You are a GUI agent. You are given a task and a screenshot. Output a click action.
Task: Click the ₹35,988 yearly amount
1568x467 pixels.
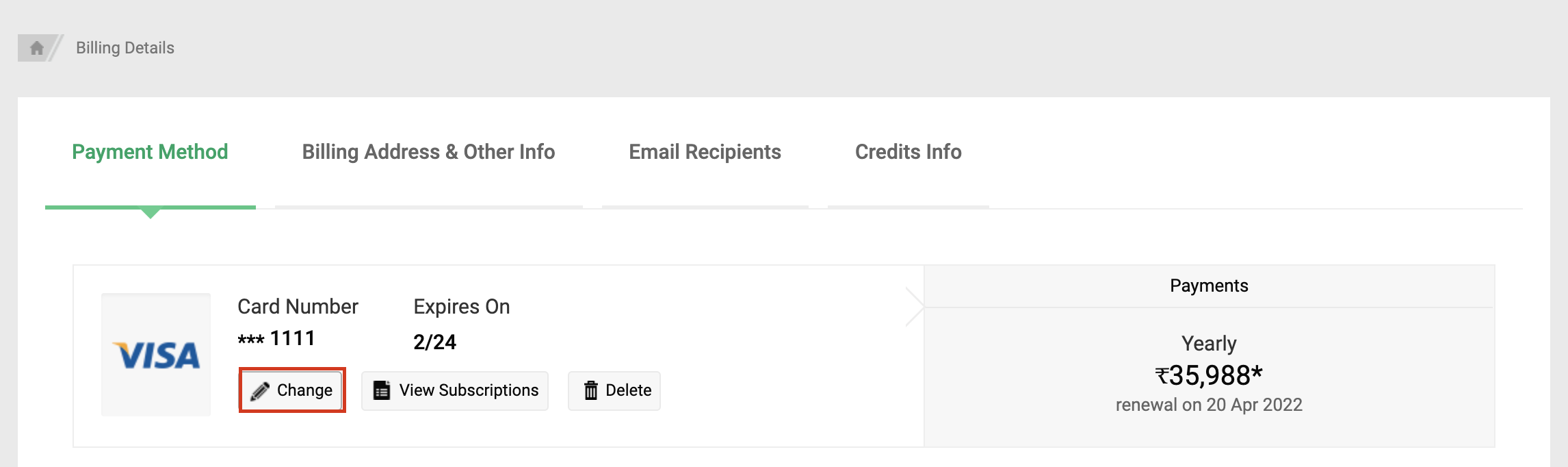pos(1209,375)
